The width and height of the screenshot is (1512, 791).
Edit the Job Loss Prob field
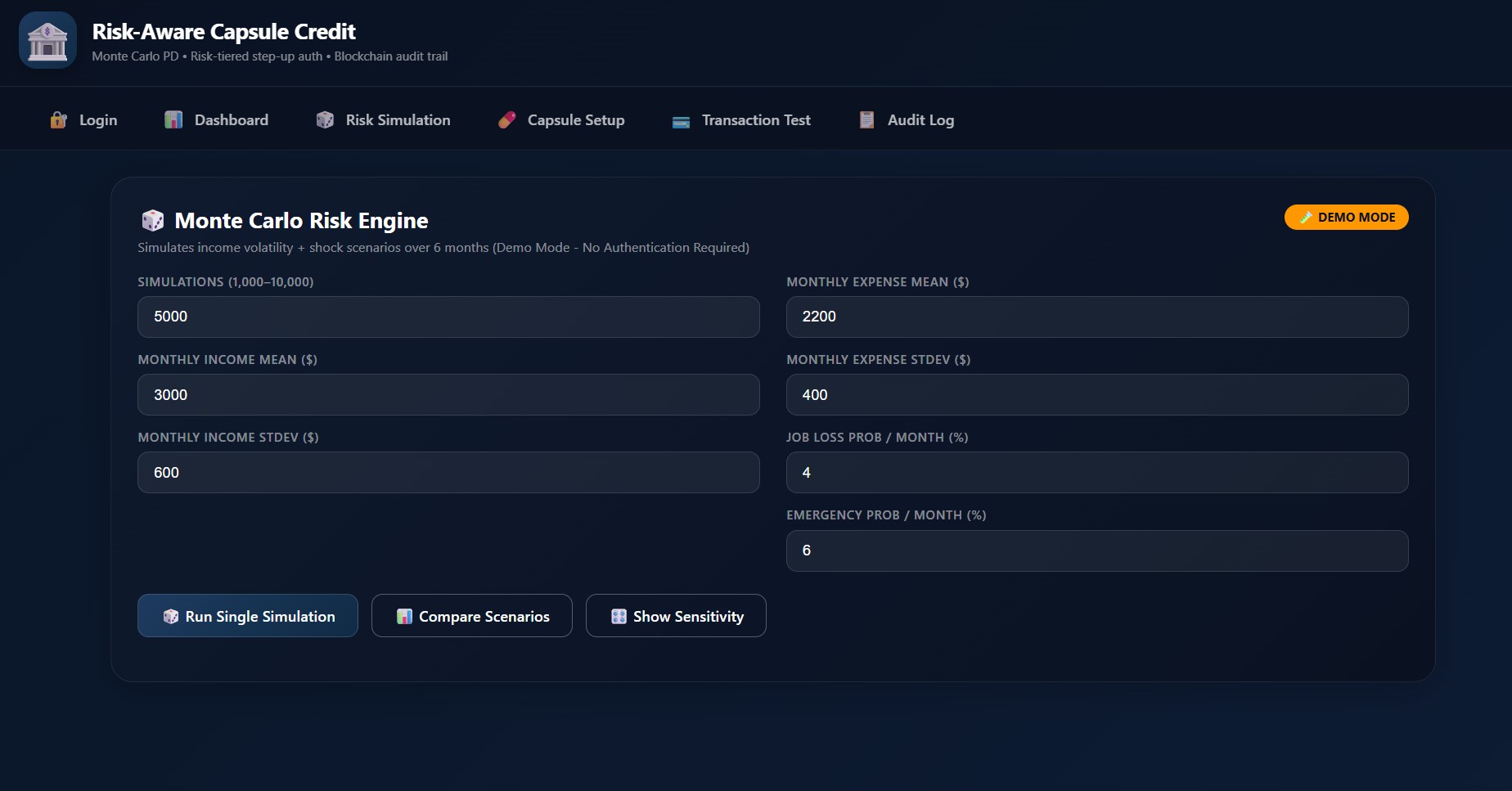tap(1096, 473)
